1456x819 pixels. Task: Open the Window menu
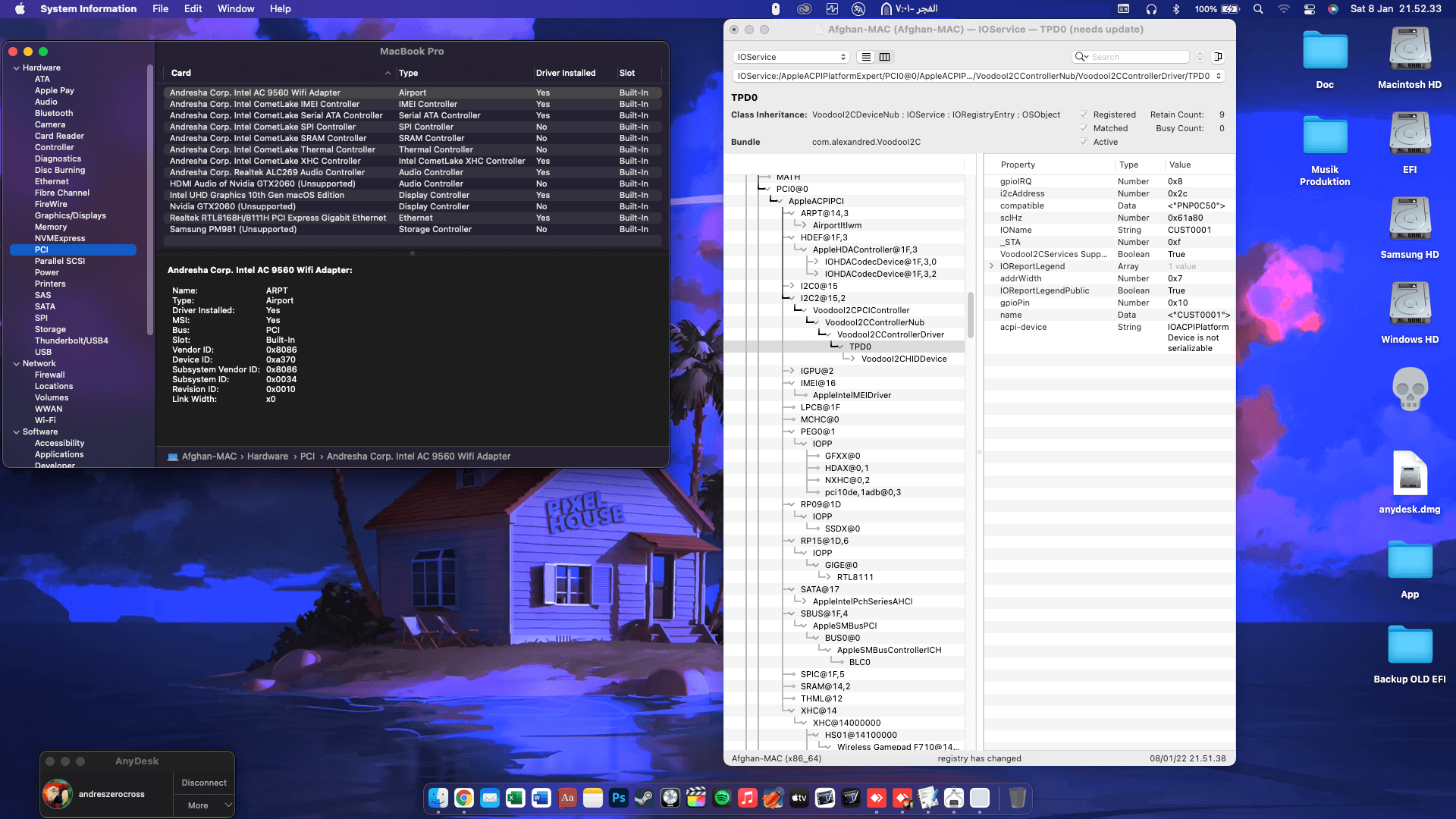pos(236,9)
